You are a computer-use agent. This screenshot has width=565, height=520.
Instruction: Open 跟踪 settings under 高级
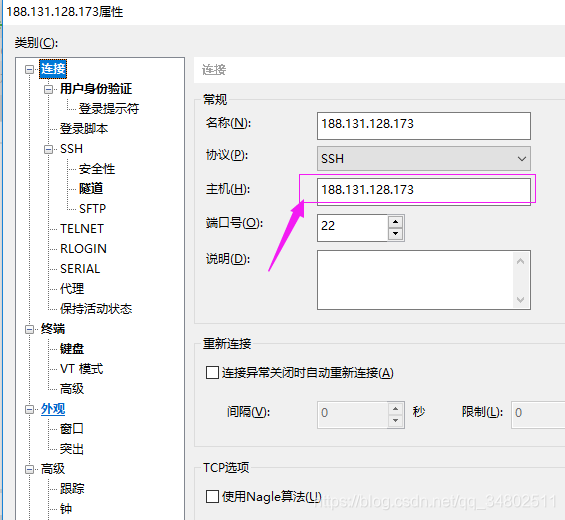pyautogui.click(x=72, y=489)
